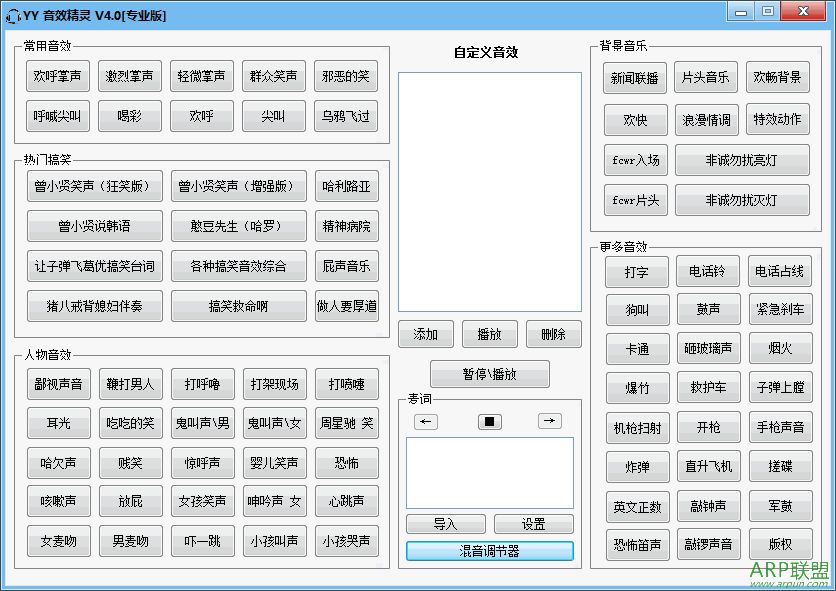
Task: Play the 周星驰 笑 laugh effect
Action: tap(346, 425)
